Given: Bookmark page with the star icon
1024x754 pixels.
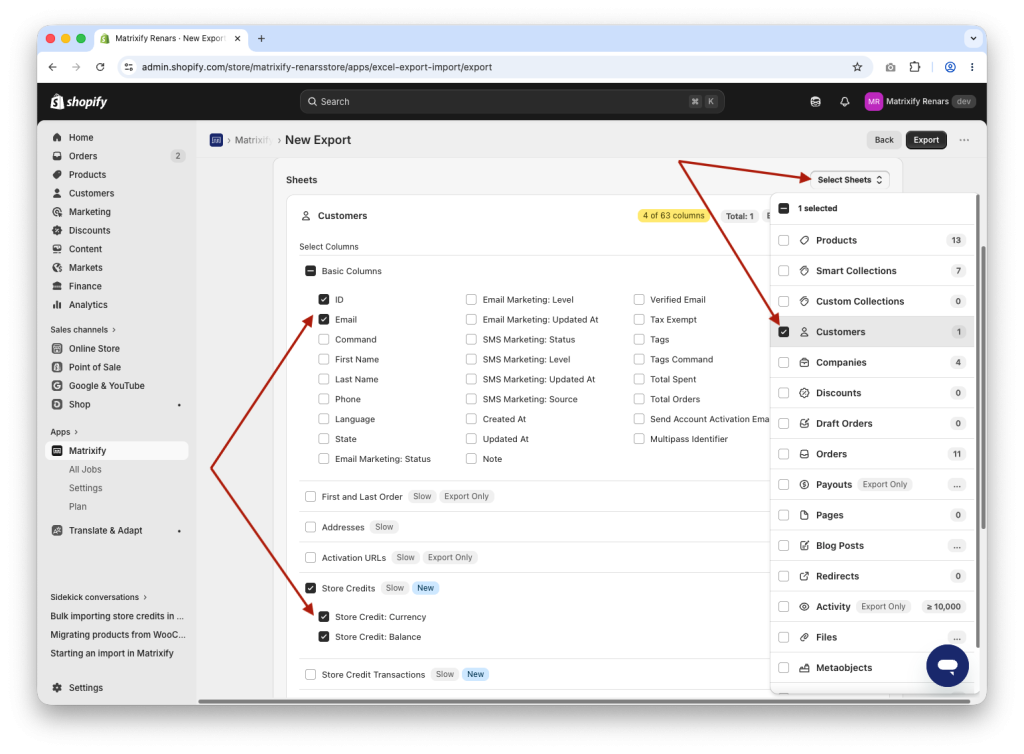Looking at the screenshot, I should point(857,67).
